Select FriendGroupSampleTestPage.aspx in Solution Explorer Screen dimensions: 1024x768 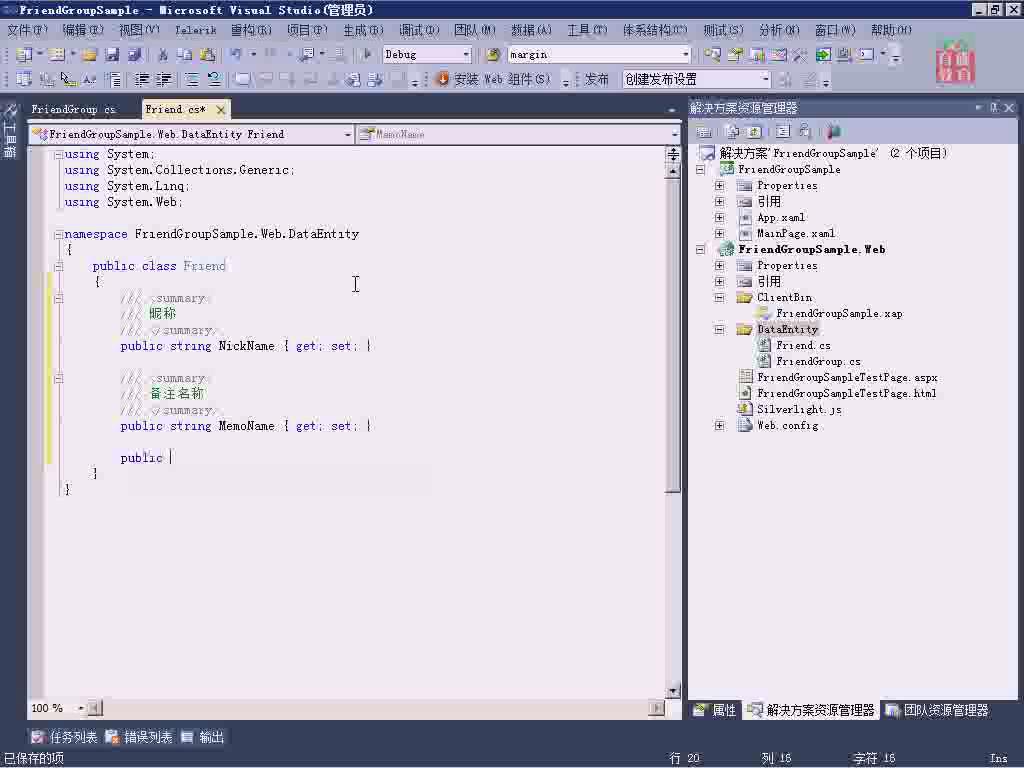click(847, 377)
